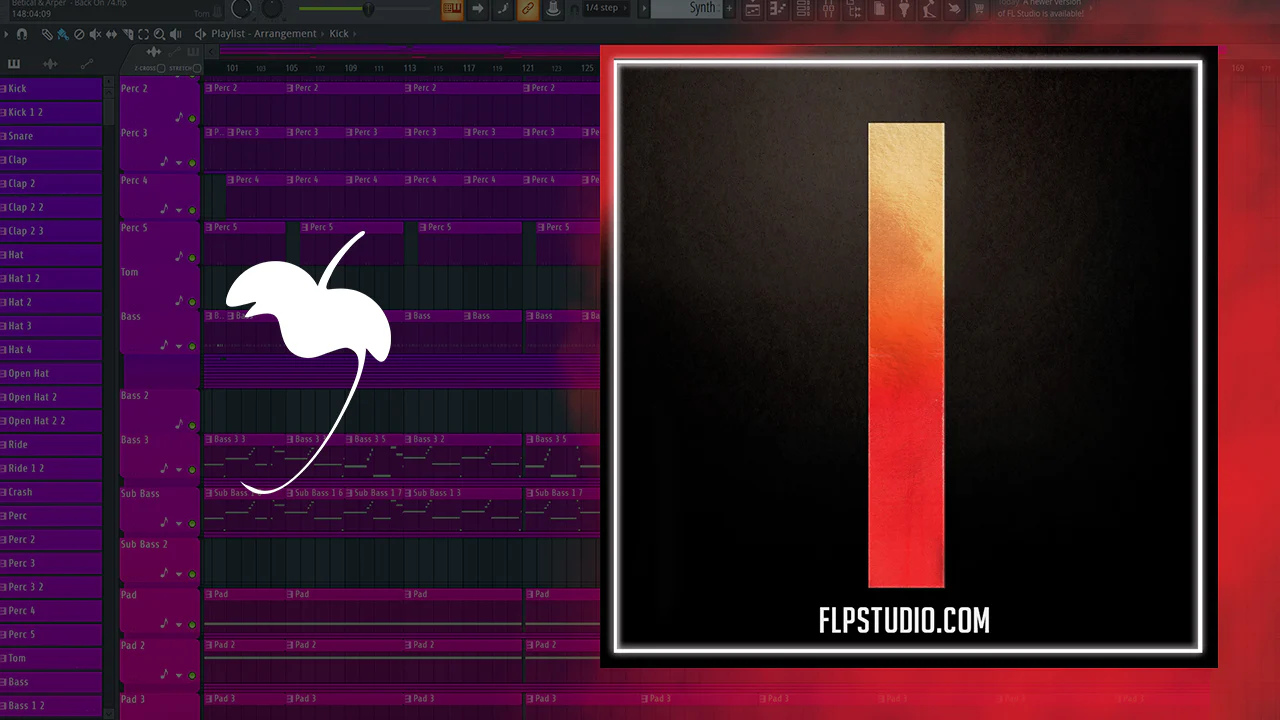
Task: Open the shop cart icon
Action: pos(980,9)
